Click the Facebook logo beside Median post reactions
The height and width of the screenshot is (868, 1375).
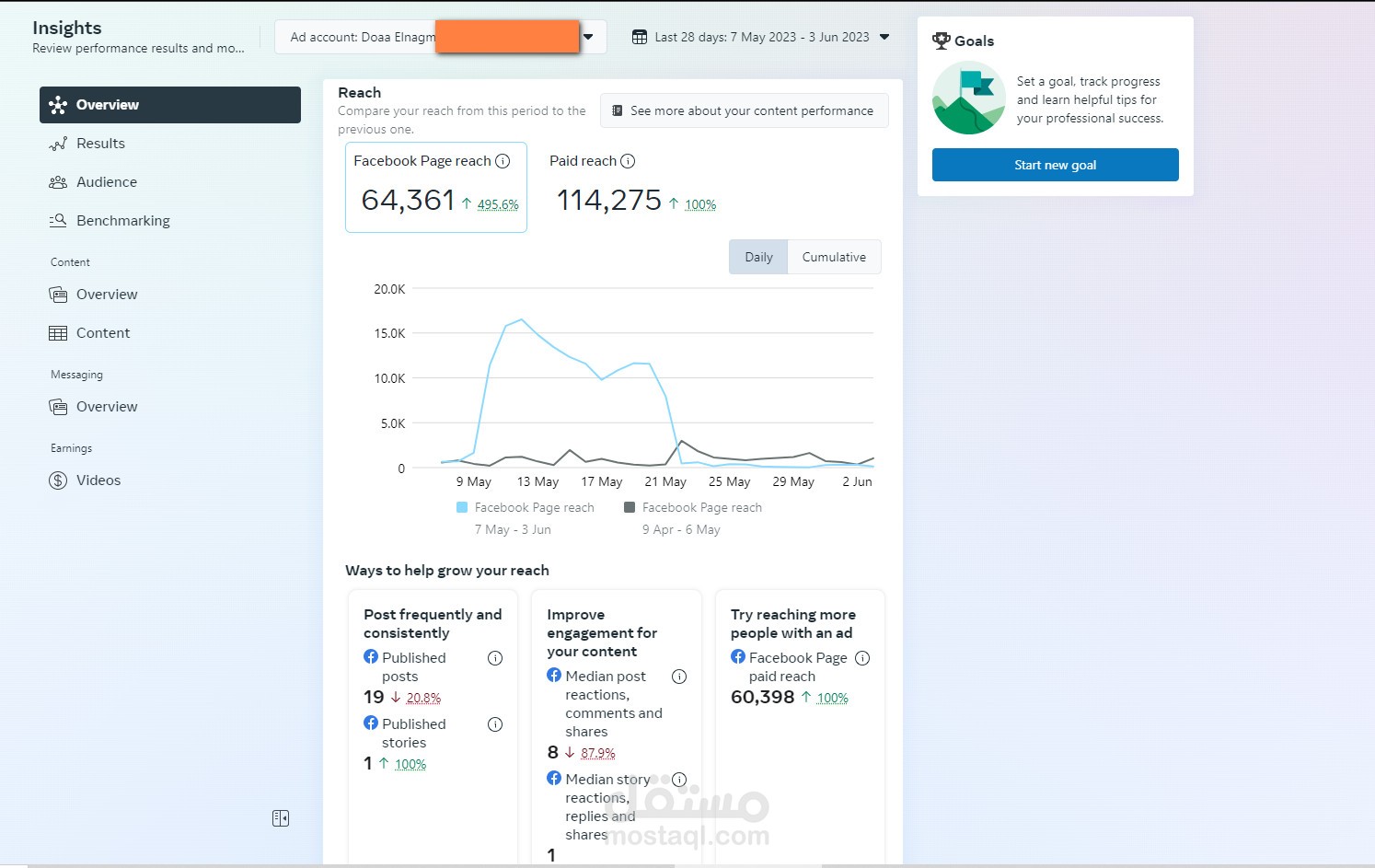(x=554, y=676)
